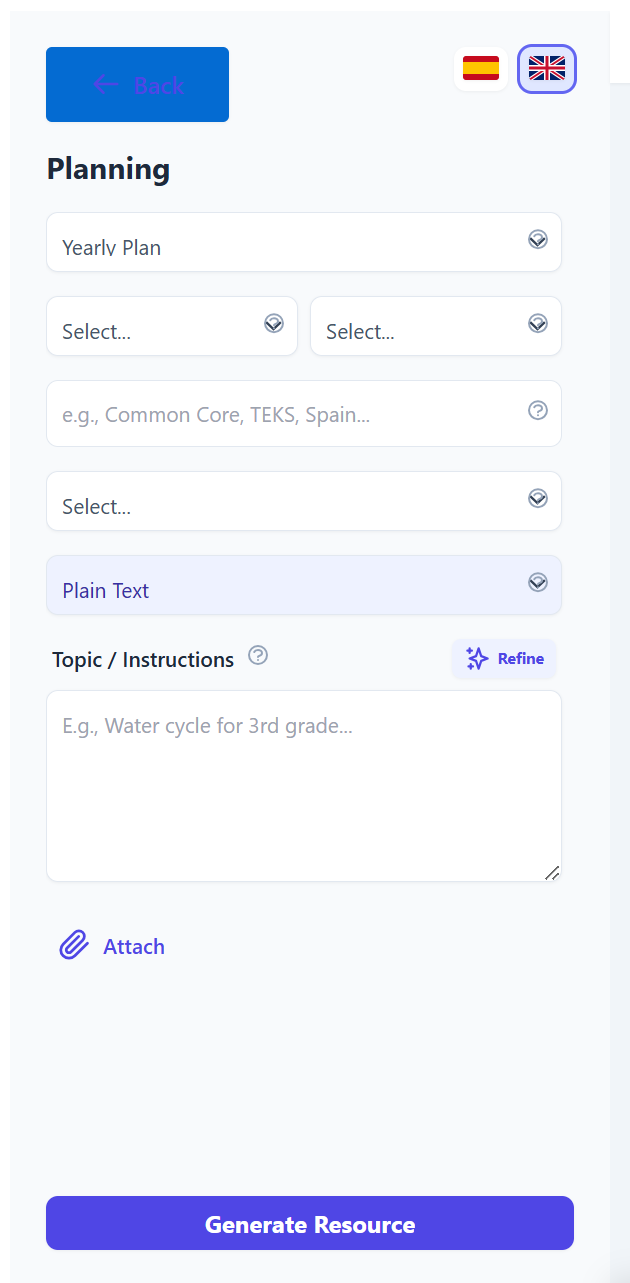Switch language to English using the UK flag
This screenshot has height=1283, width=630.
pyautogui.click(x=546, y=68)
